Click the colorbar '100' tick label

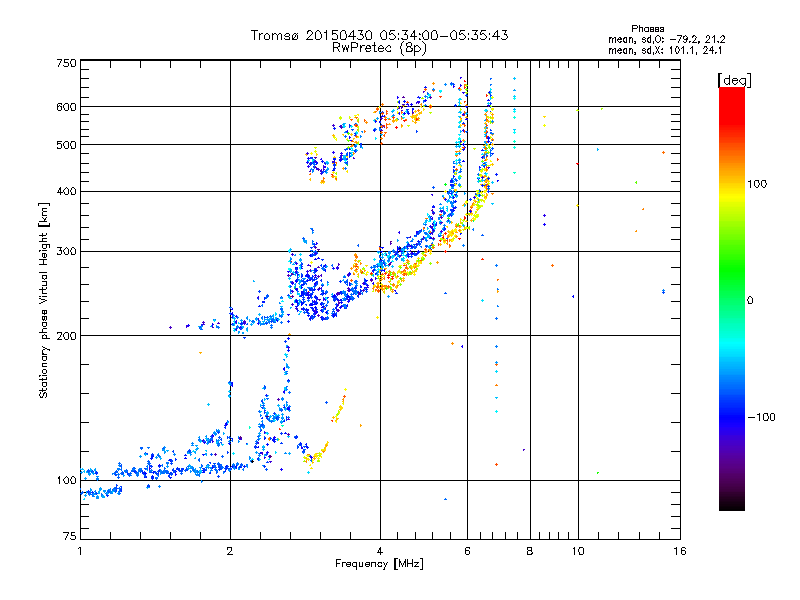pos(757,184)
